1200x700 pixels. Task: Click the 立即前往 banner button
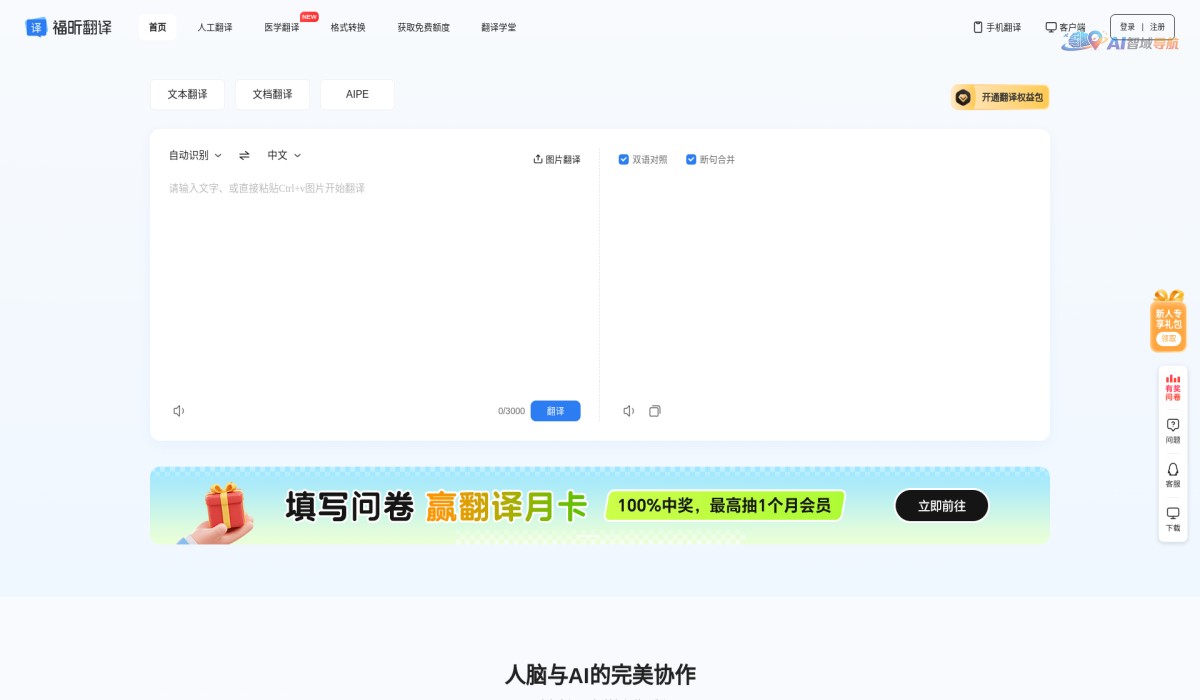[x=940, y=505]
